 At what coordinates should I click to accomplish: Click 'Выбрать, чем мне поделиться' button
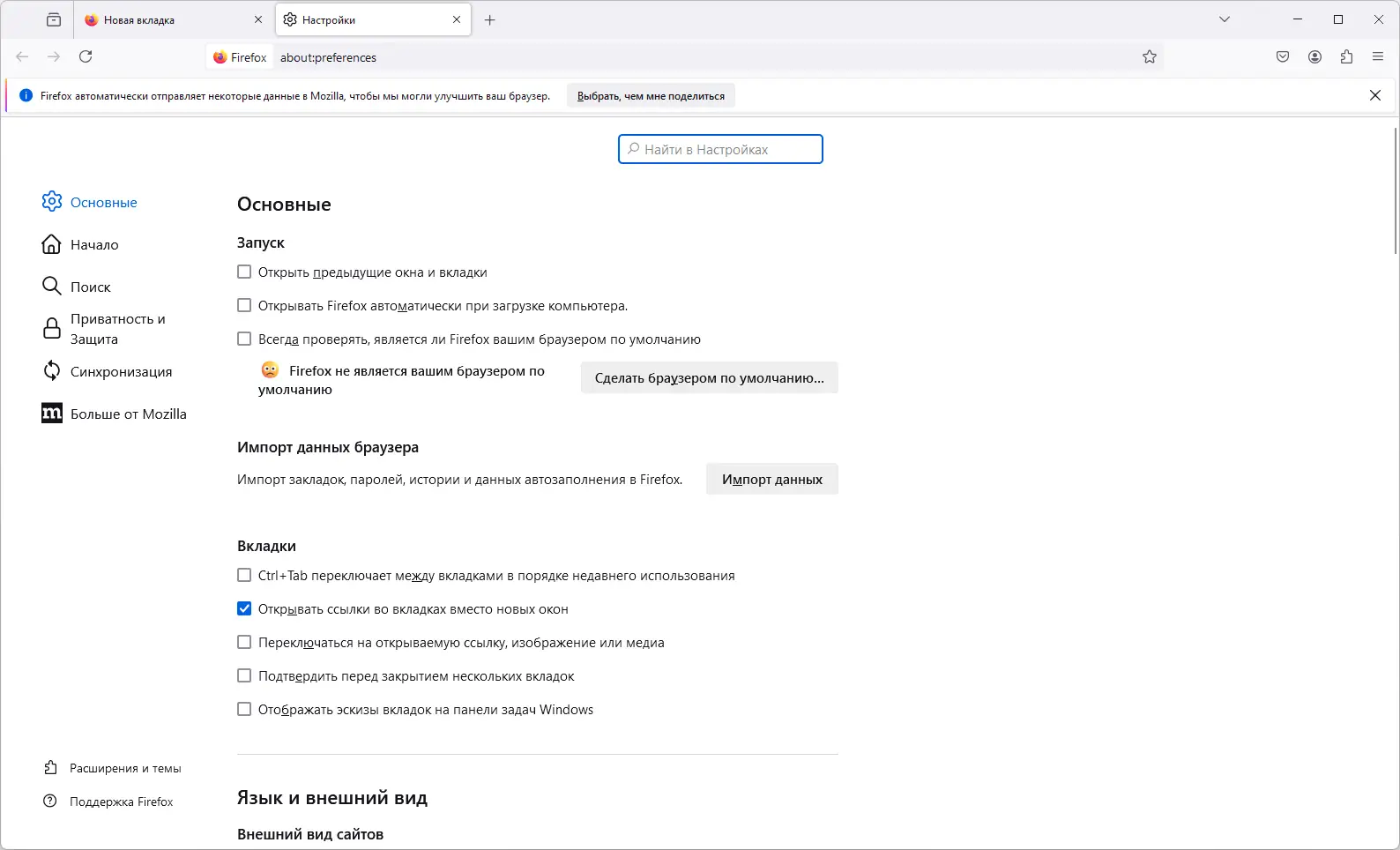point(651,96)
